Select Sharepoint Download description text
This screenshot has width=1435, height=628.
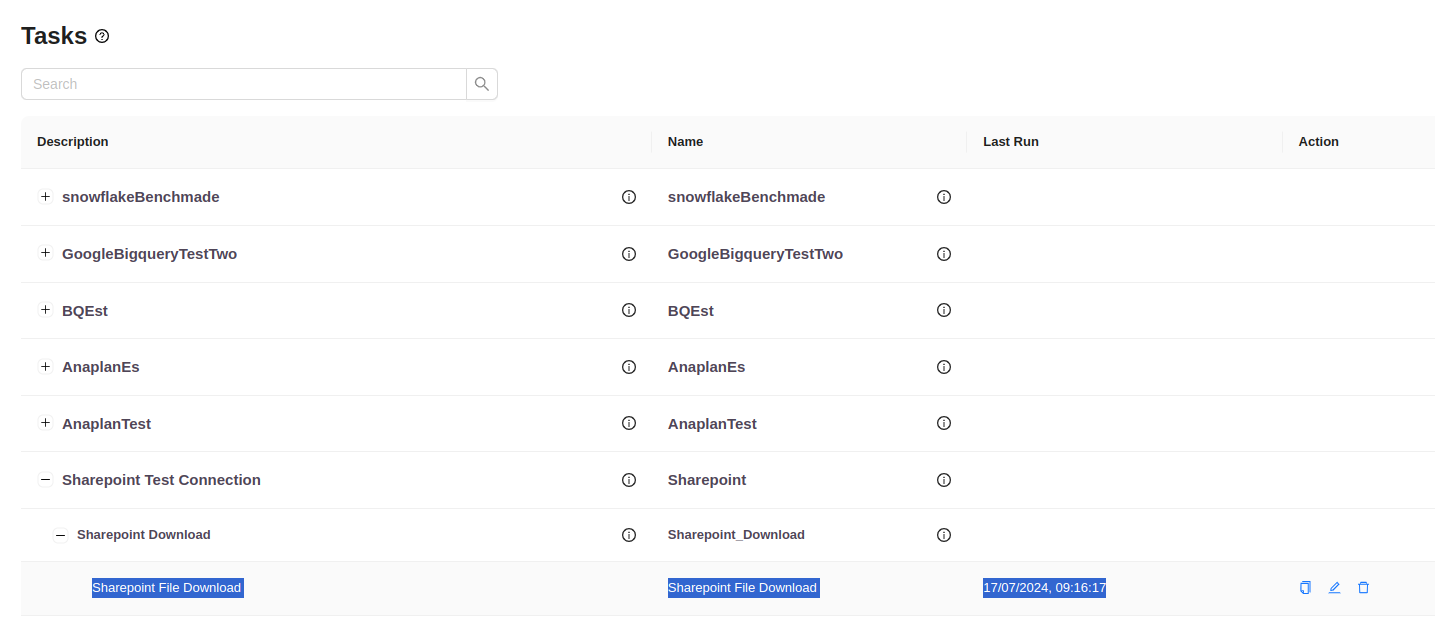(144, 535)
